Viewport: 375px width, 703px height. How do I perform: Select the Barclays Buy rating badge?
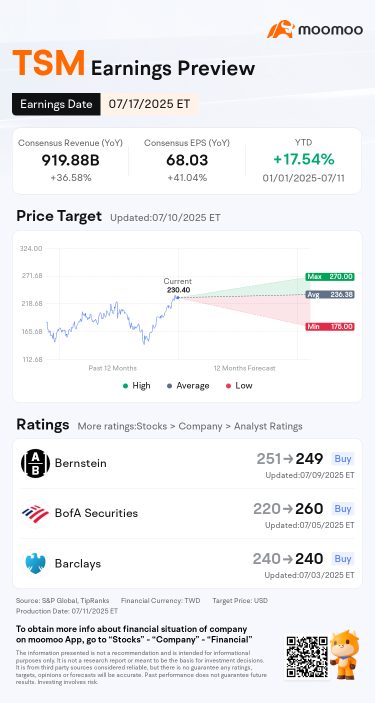pyautogui.click(x=343, y=559)
